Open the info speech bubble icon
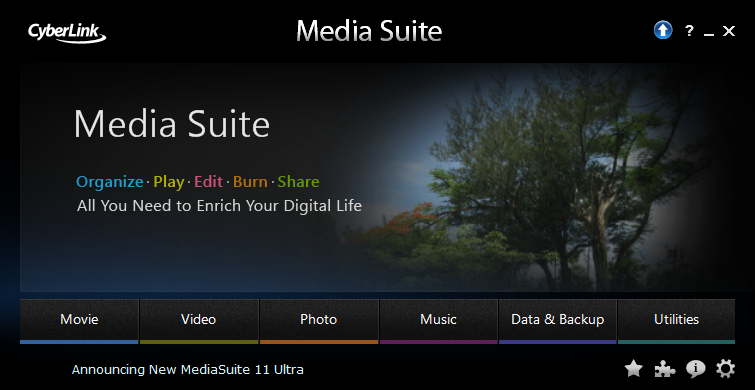This screenshot has height=390, width=755. pyautogui.click(x=695, y=369)
